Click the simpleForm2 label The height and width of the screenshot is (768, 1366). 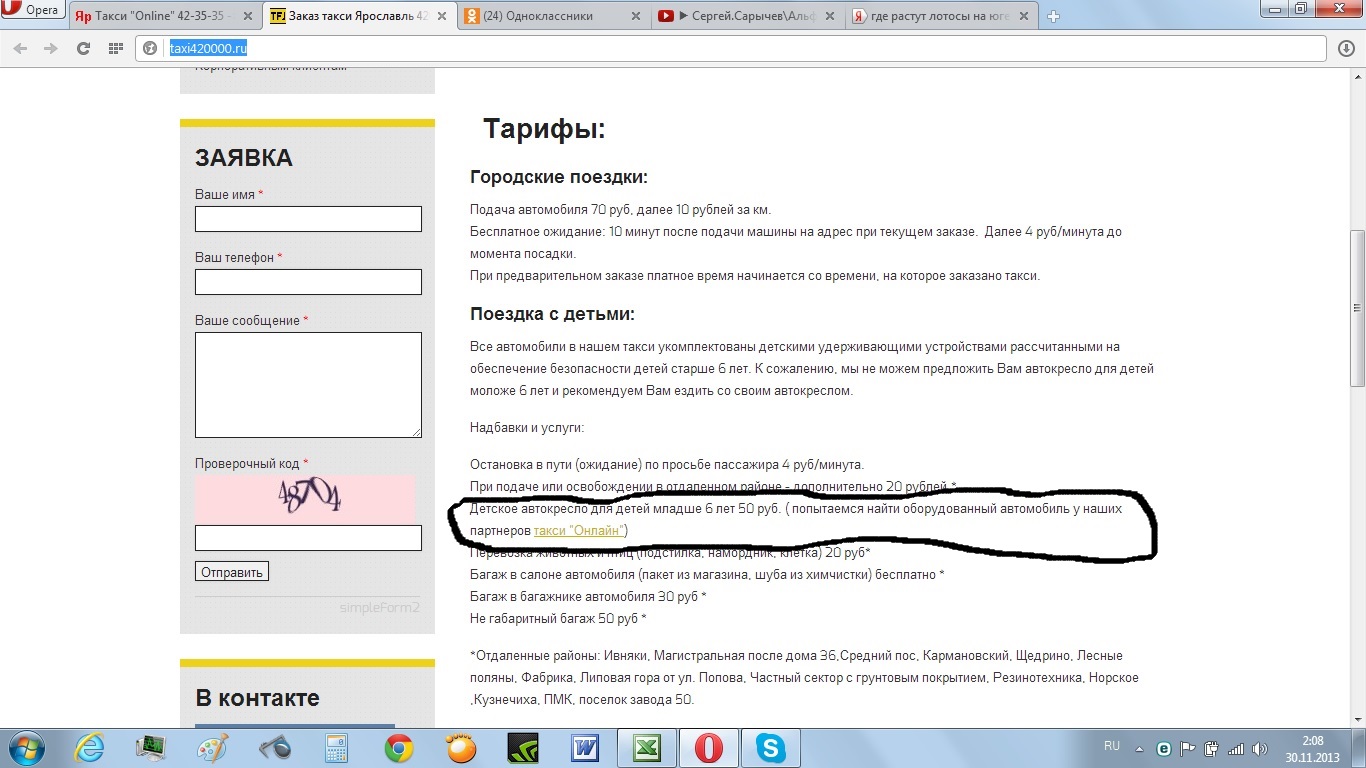(379, 607)
